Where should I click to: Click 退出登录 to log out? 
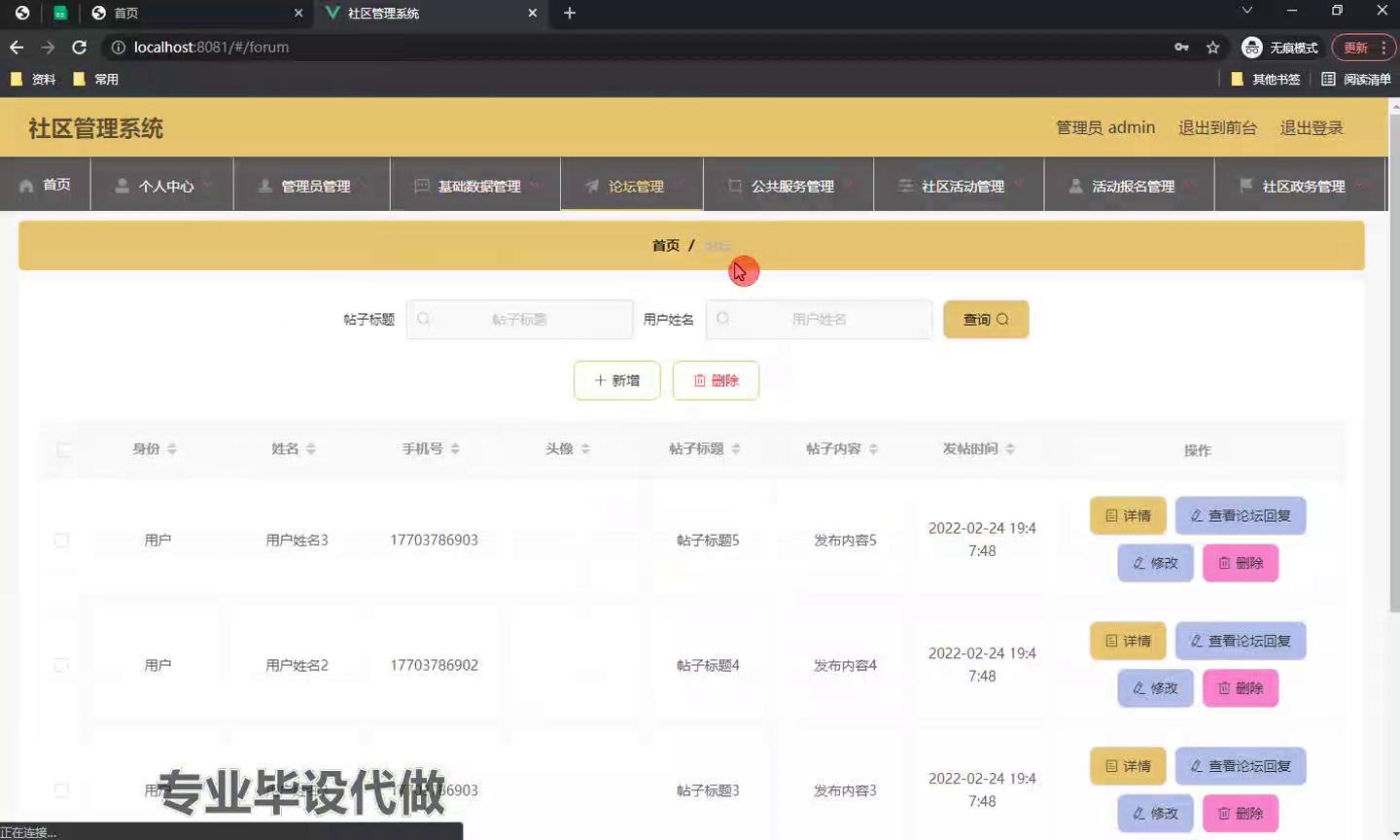pos(1312,127)
